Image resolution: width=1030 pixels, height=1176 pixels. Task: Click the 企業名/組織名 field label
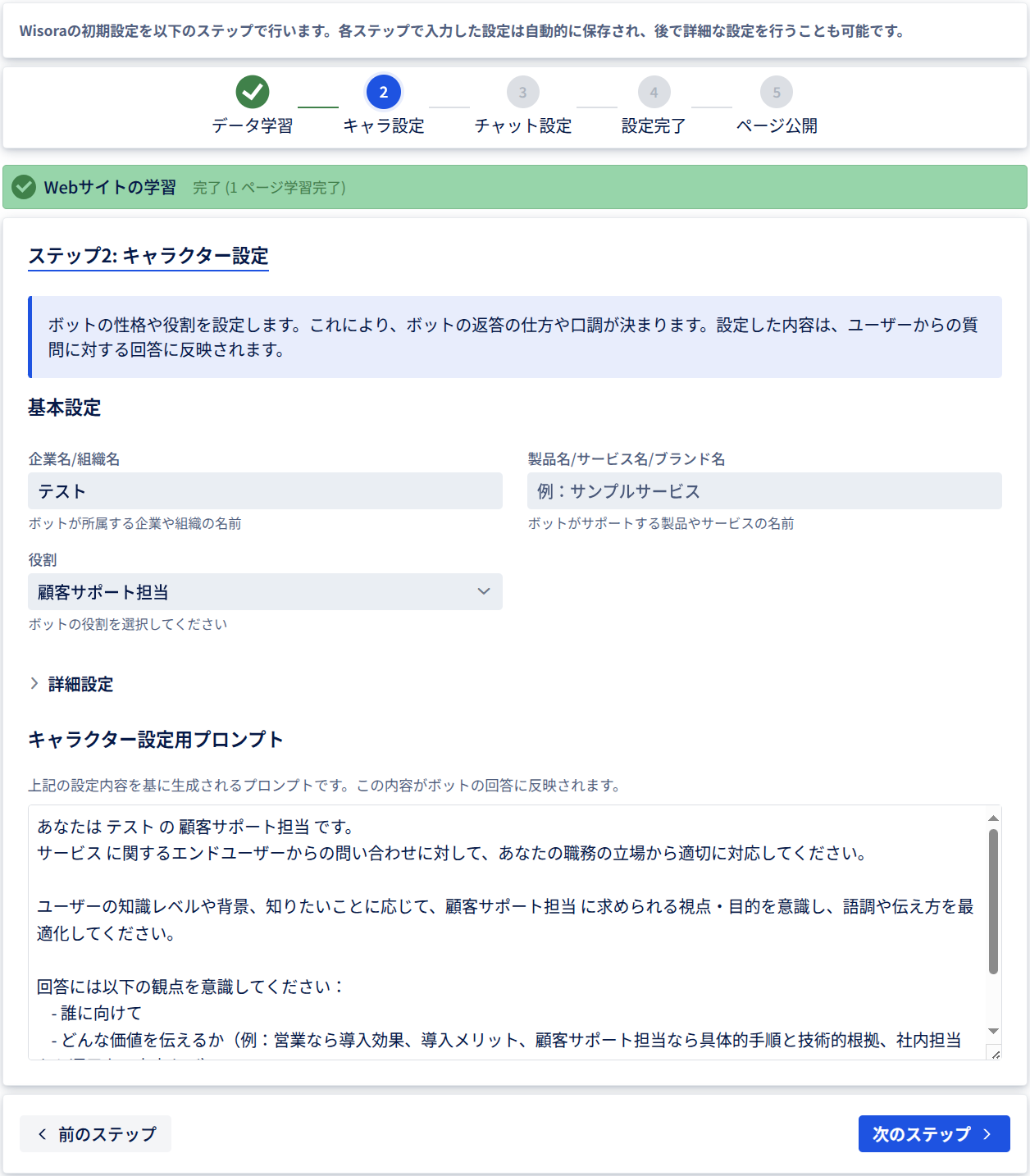click(74, 459)
